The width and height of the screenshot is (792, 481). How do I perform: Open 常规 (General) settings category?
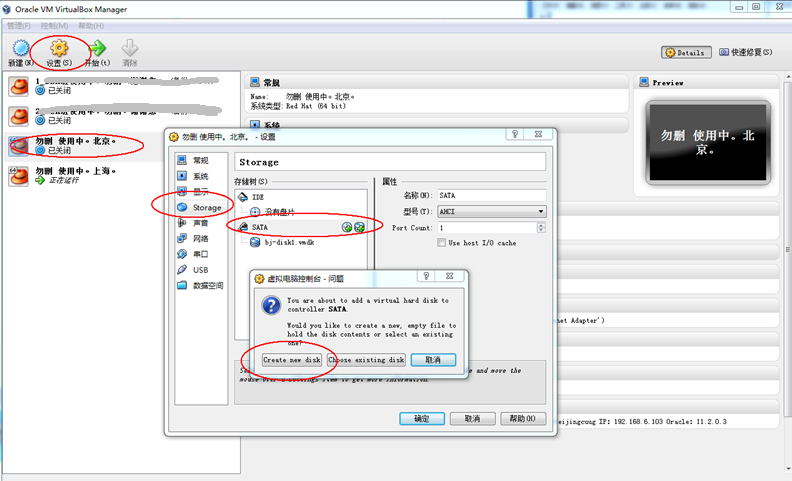tap(201, 161)
